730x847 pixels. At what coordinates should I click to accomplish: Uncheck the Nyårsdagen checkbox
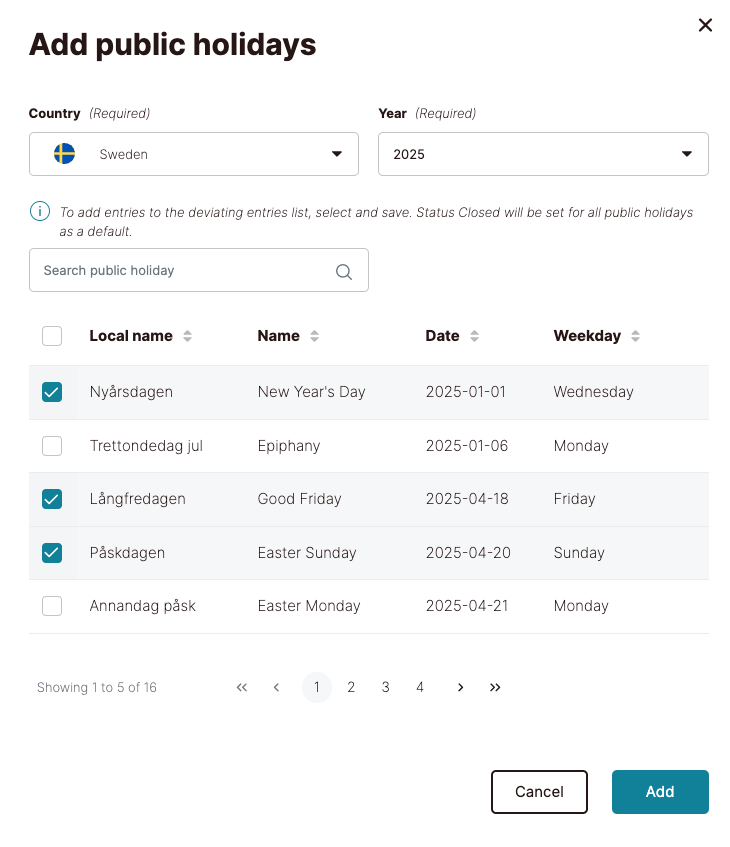click(x=52, y=392)
